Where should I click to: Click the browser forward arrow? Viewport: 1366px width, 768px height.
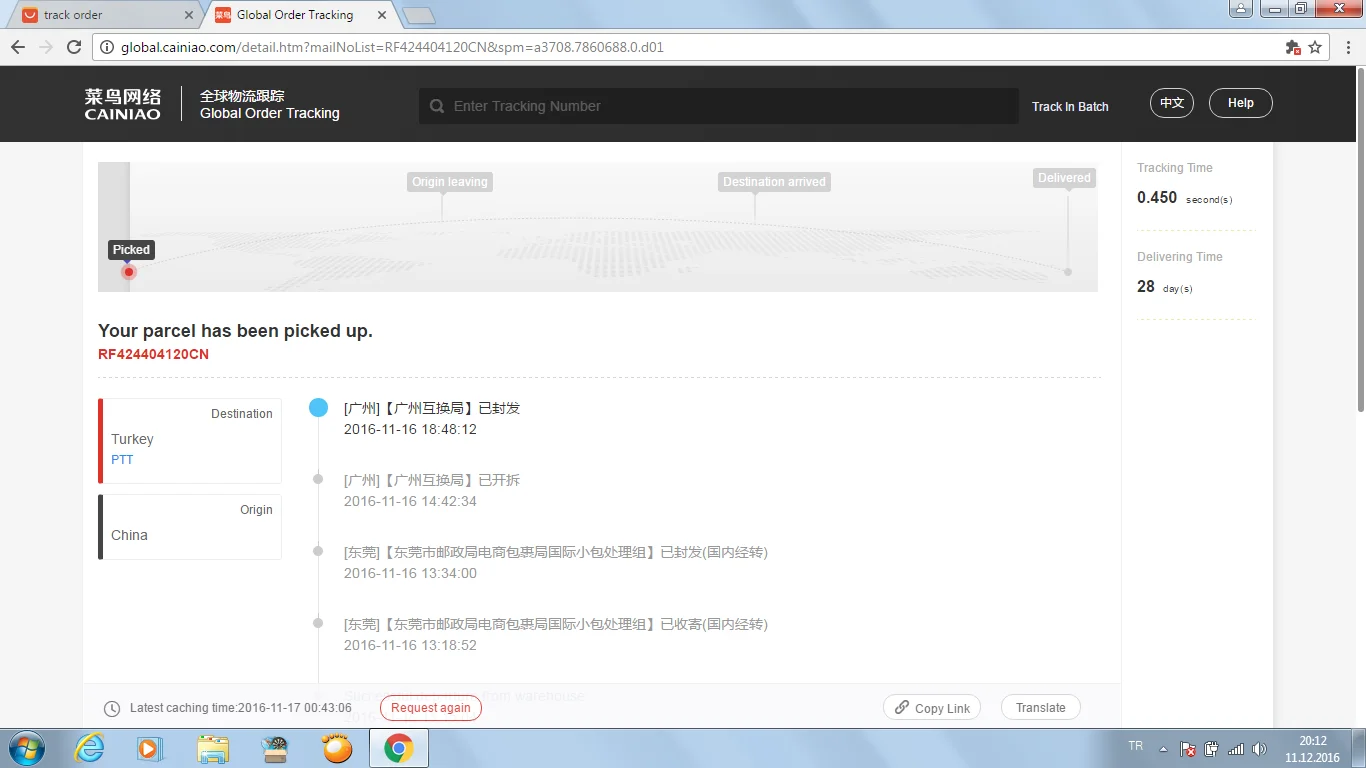point(46,47)
